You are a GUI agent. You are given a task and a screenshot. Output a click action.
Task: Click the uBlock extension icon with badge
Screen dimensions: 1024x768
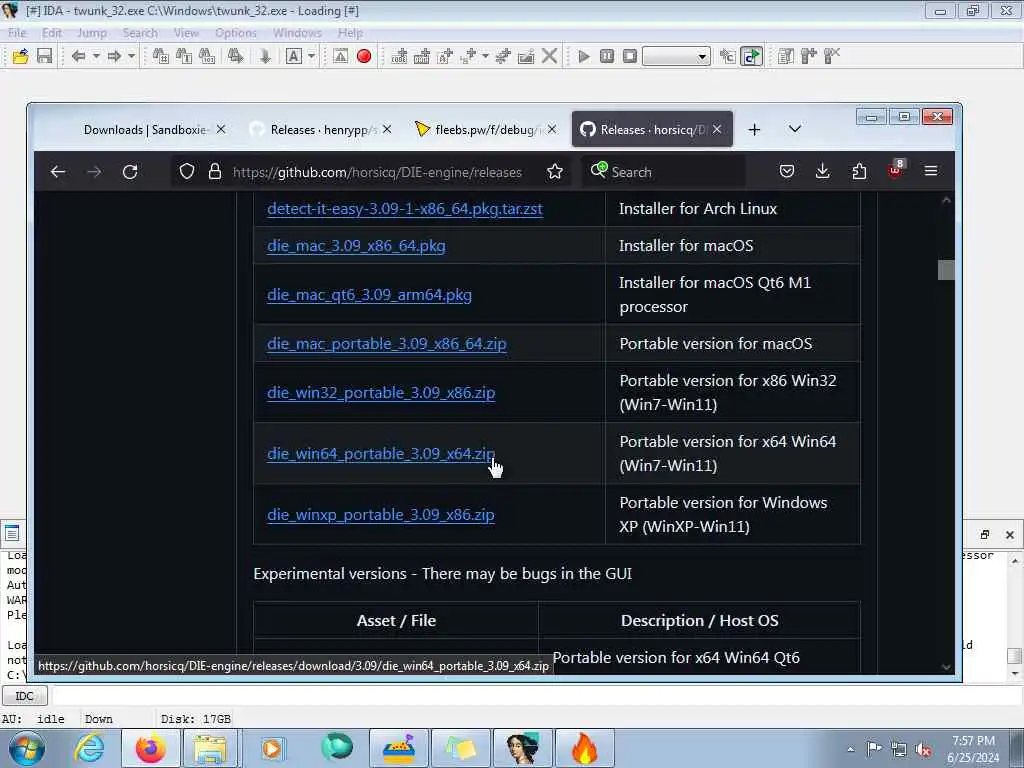(x=895, y=170)
